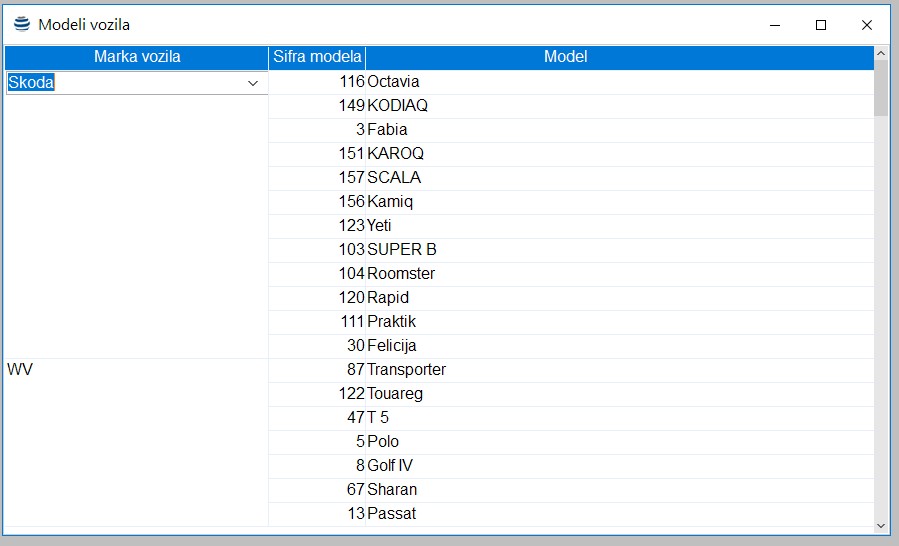
Task: Select the Passat model row
Action: click(391, 514)
